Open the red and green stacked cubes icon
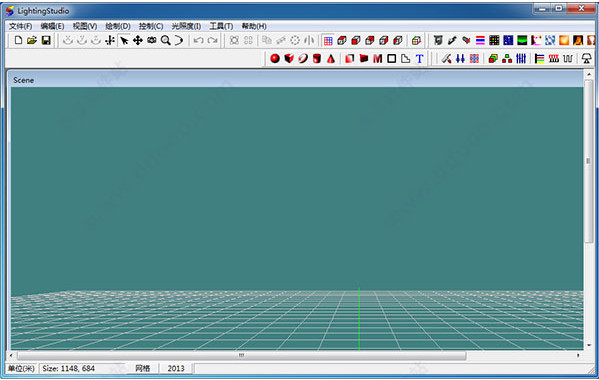The height and width of the screenshot is (380, 599). 493,58
